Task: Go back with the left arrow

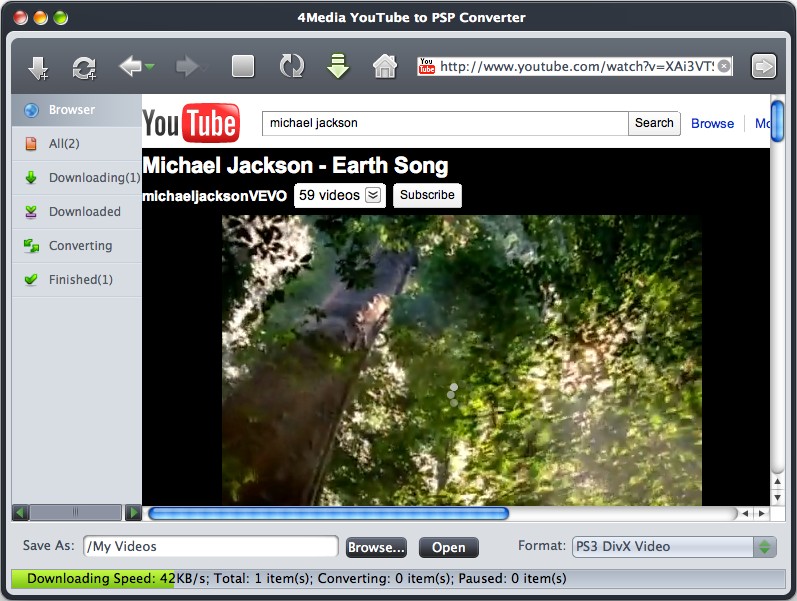Action: tap(130, 67)
